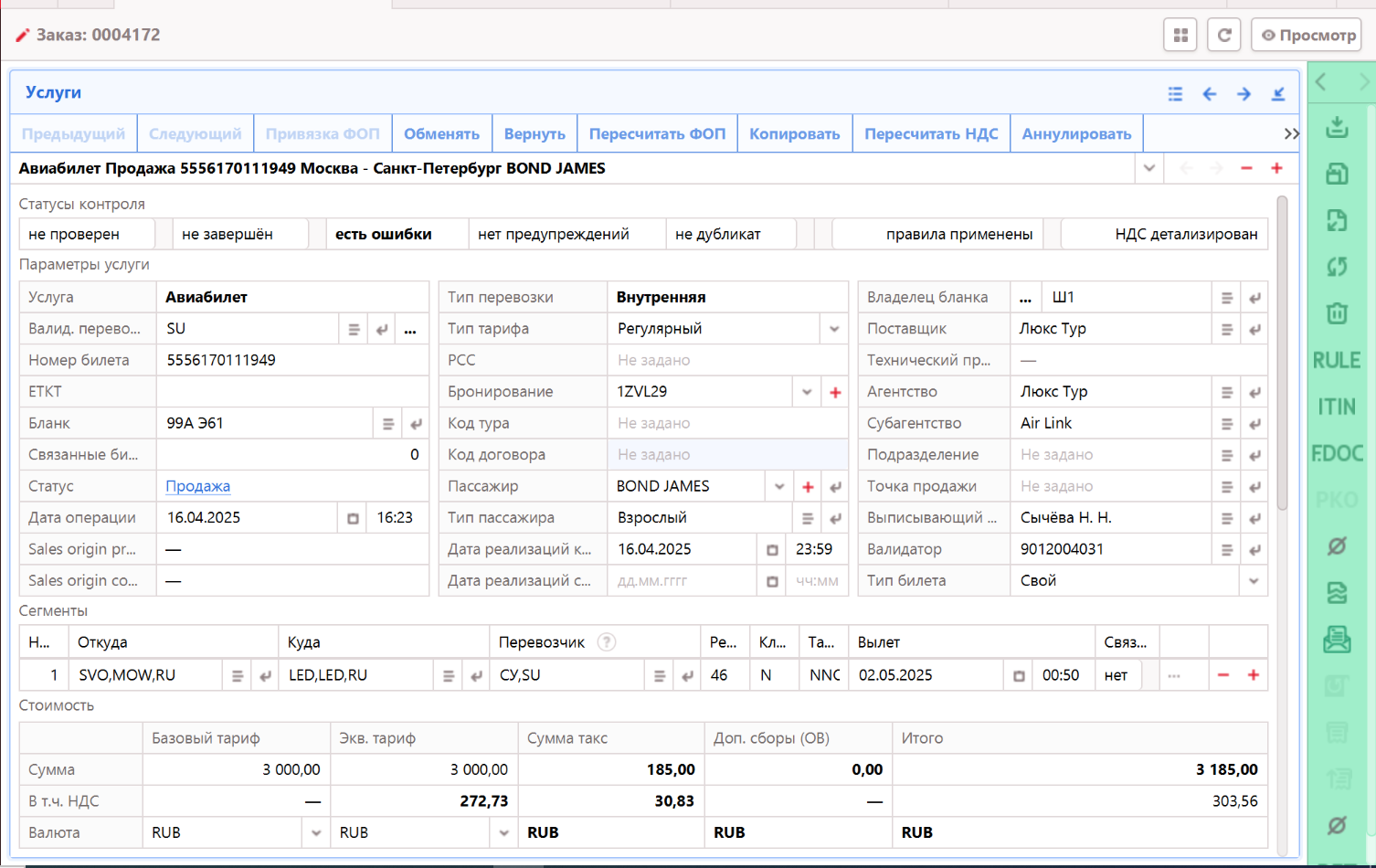This screenshot has height=868, width=1376.
Task: Click red plus icon beside Бронирование field
Action: click(x=835, y=392)
